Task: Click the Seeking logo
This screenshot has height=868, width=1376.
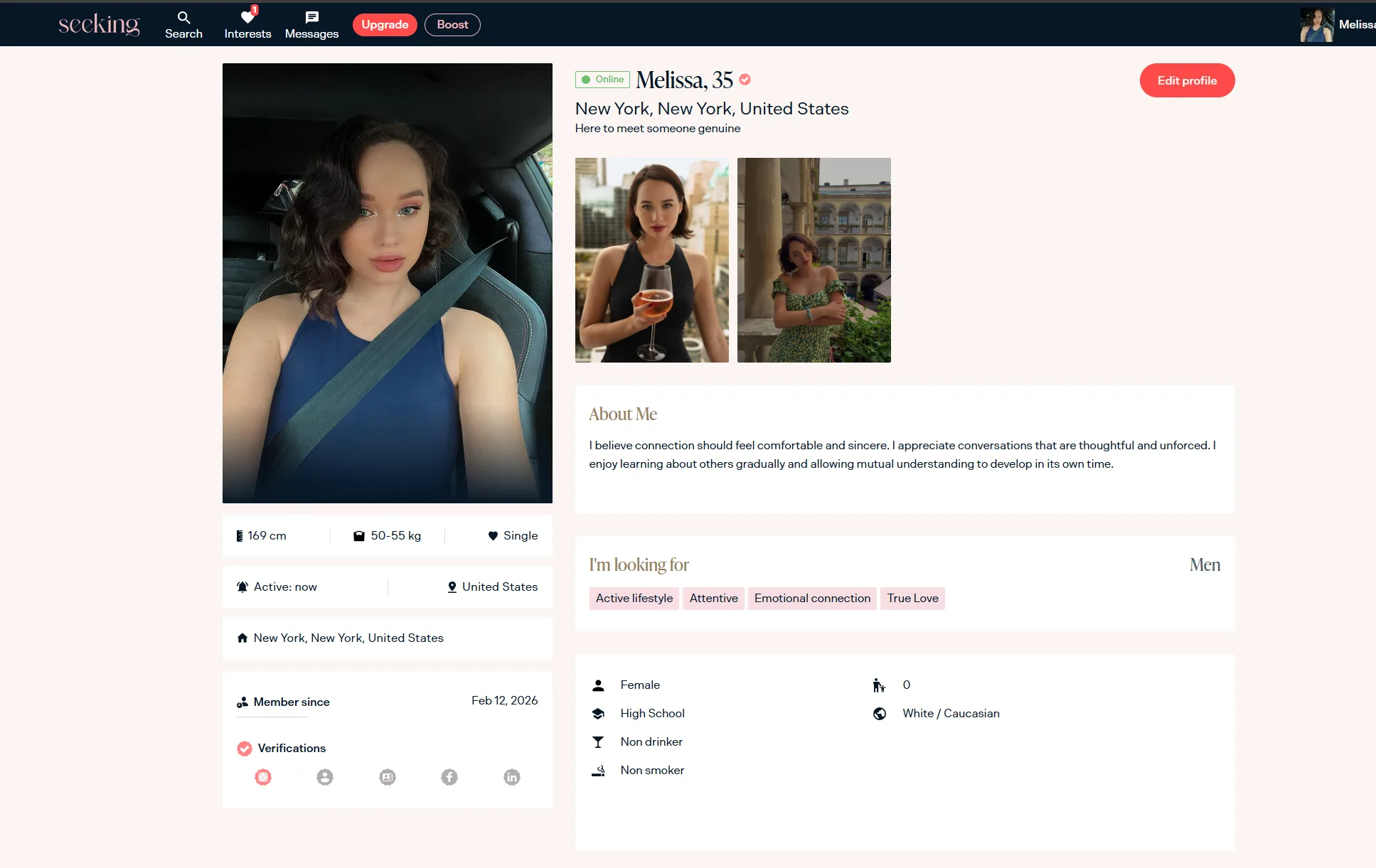Action: coord(99,24)
